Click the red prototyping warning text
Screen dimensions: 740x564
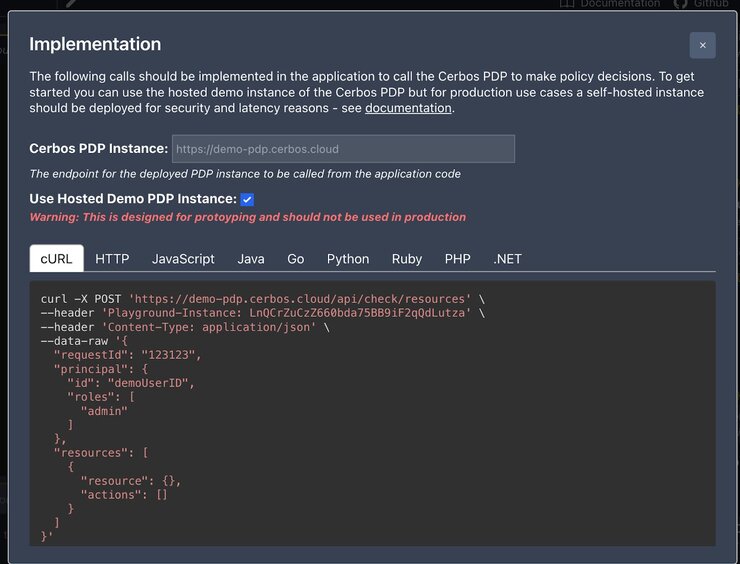tap(248, 217)
